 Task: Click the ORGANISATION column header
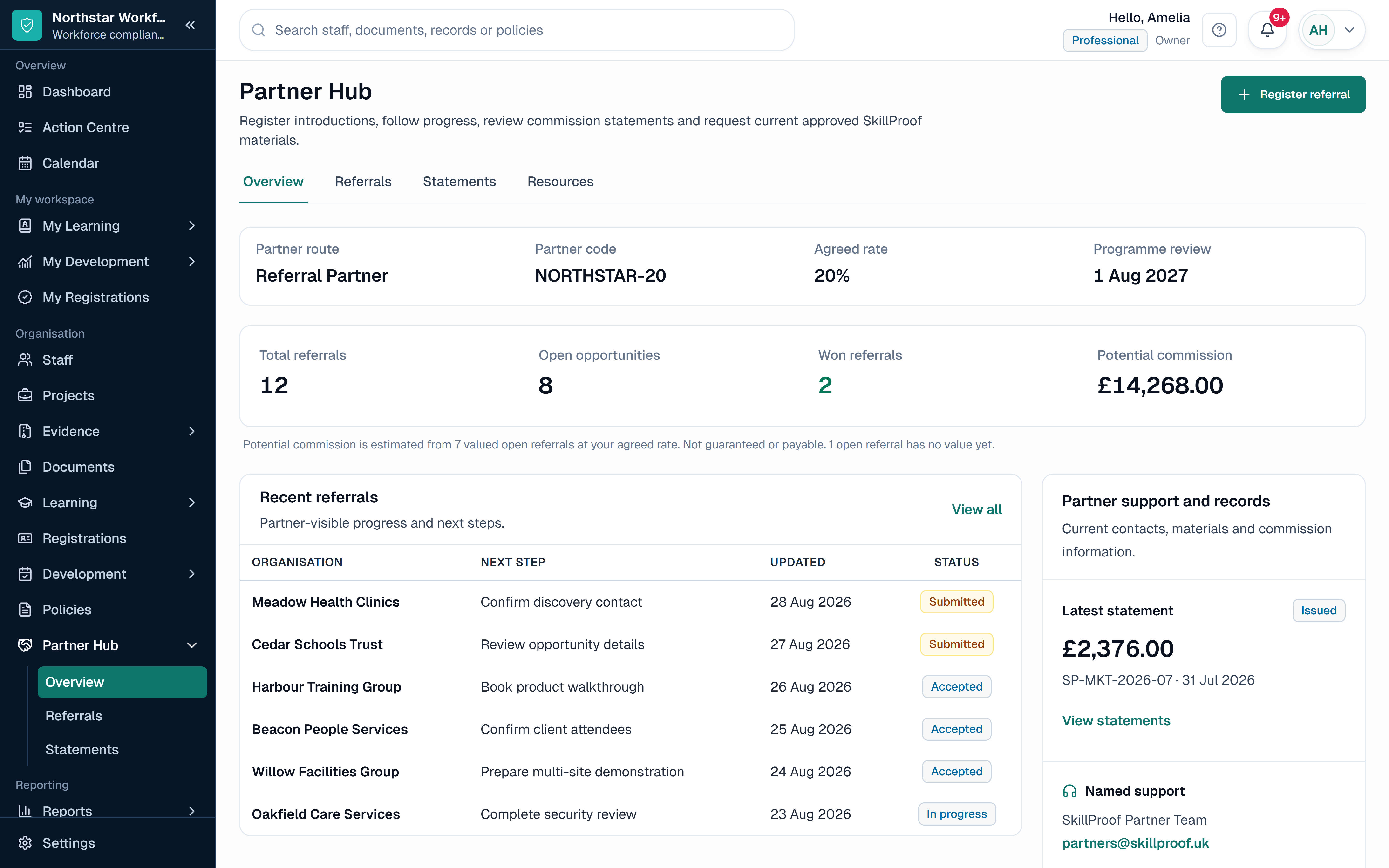[x=297, y=563]
